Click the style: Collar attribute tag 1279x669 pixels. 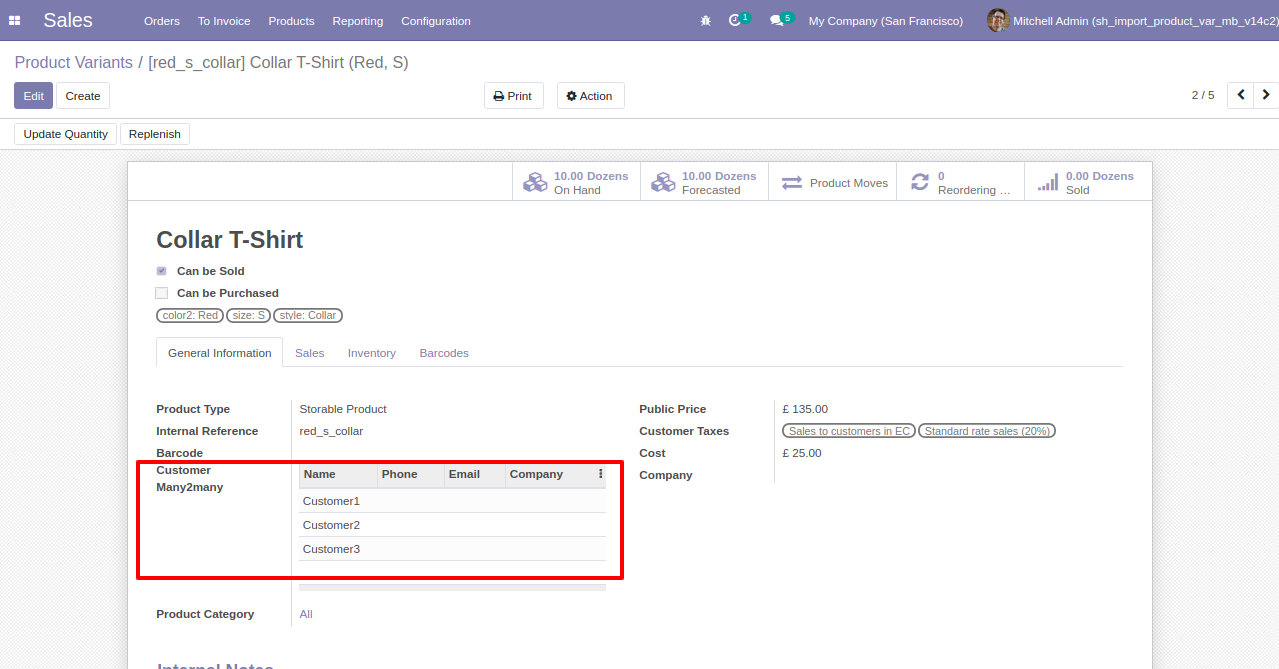308,315
